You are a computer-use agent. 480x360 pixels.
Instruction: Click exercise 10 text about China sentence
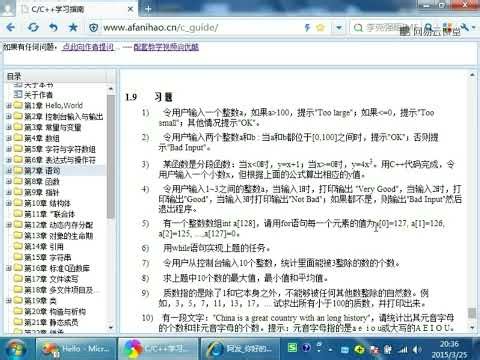click(x=306, y=322)
